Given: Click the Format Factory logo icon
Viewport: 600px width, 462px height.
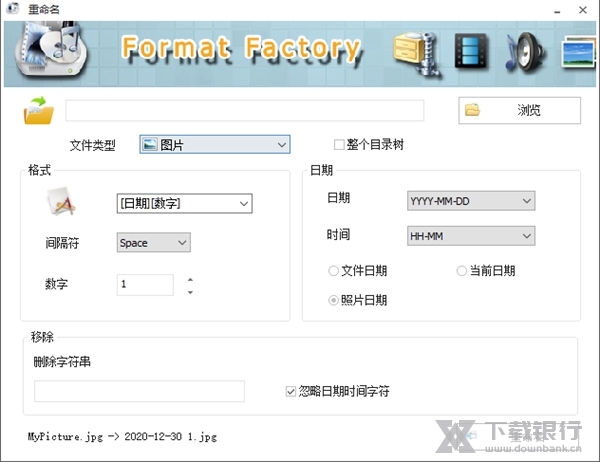Looking at the screenshot, I should [x=51, y=50].
